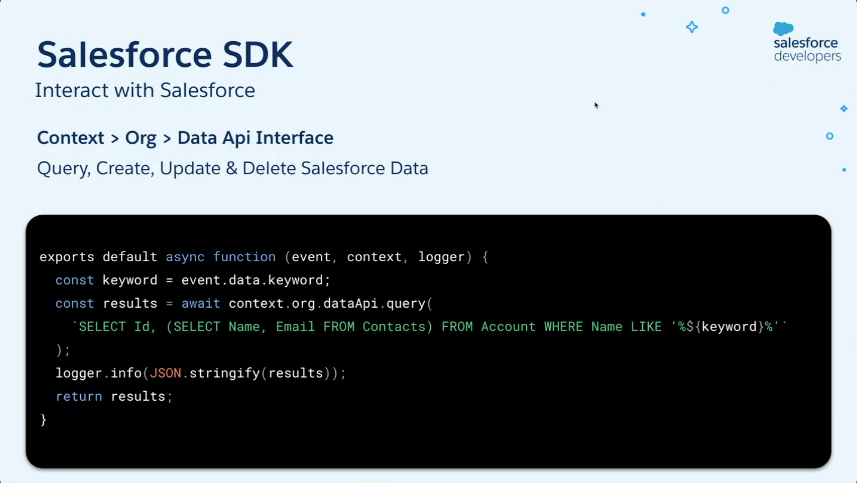Click the 'Context > Org > Data Api Interface' heading
Viewport: 857px width, 483px height.
(185, 138)
